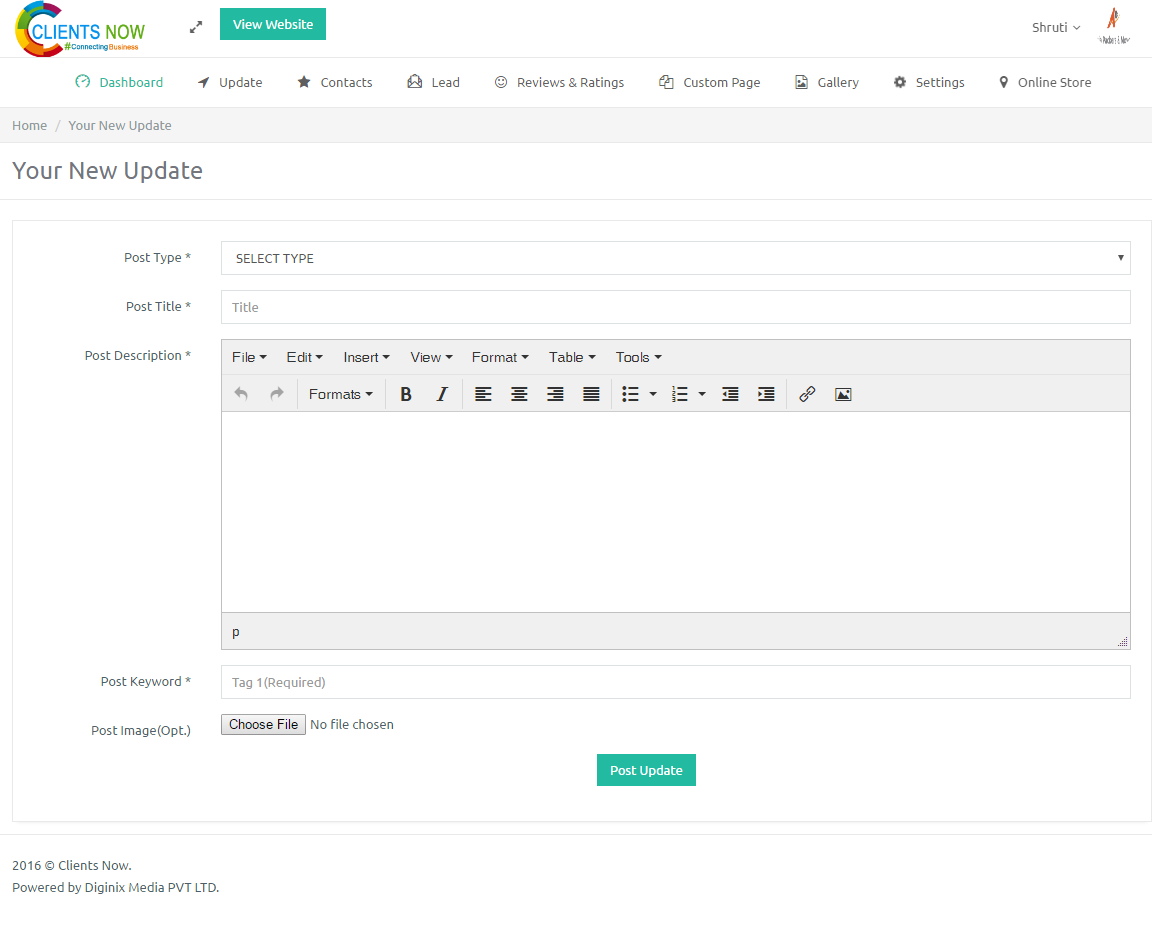
Task: Click the Settings gear icon
Action: [x=900, y=82]
